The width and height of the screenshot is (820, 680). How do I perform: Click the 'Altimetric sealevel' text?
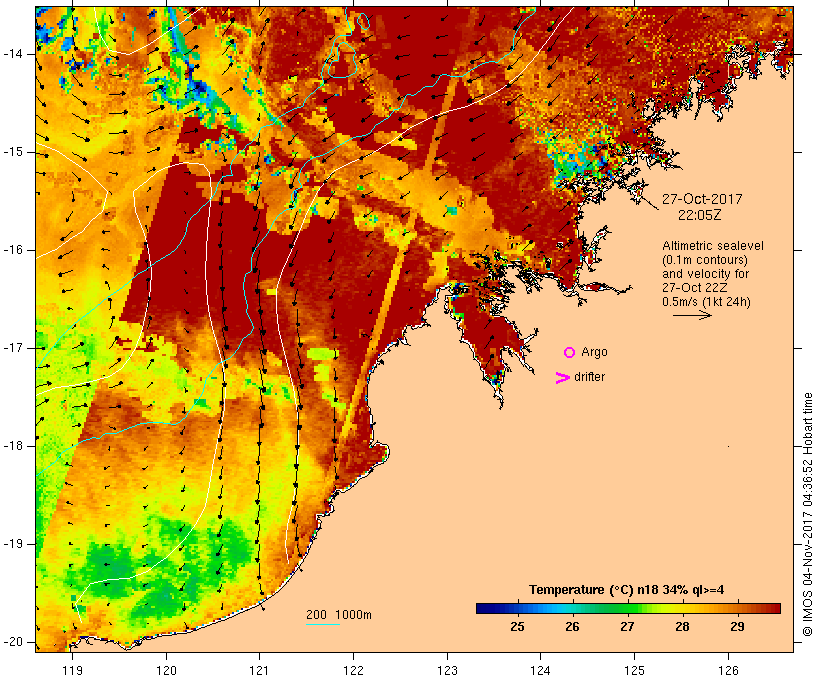[x=713, y=246]
